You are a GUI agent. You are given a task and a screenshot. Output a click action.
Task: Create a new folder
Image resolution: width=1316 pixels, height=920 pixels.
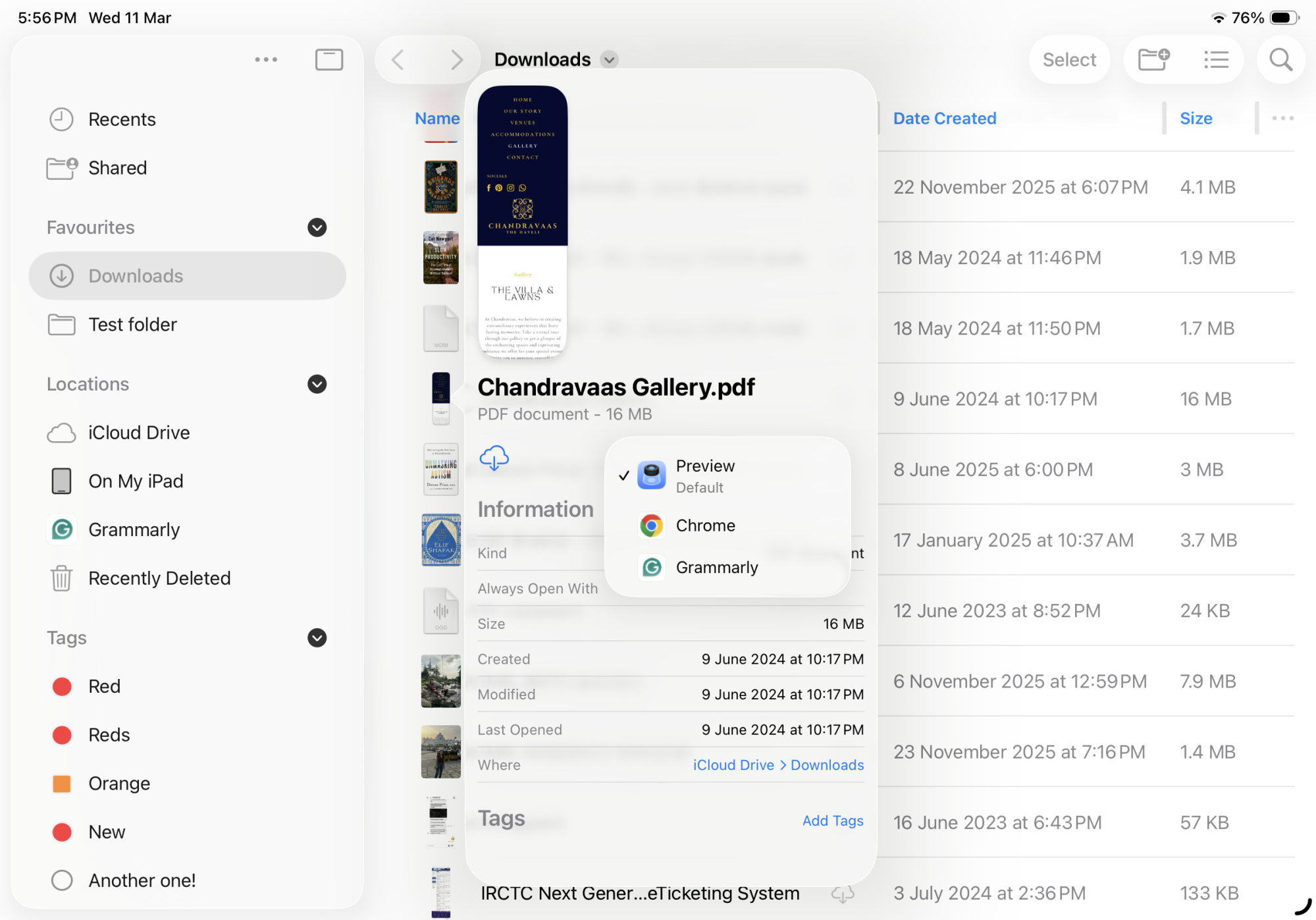coord(1153,59)
